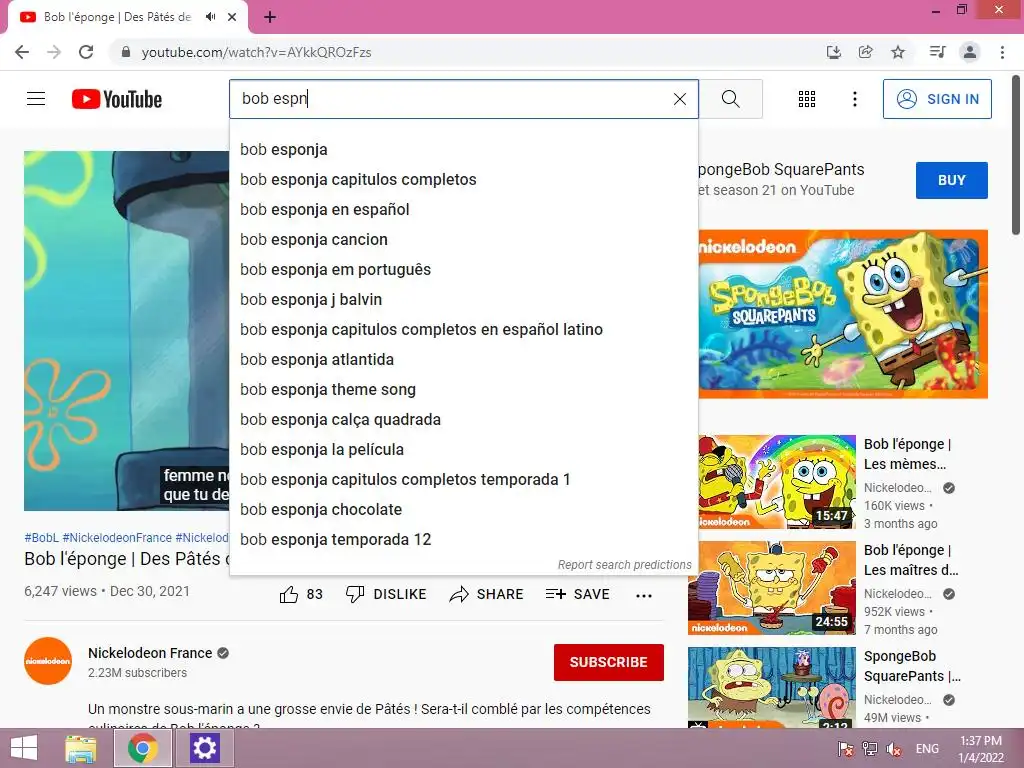Click the DISLIKE thumbs-down button
Screen dimensions: 1024x768
coord(386,594)
